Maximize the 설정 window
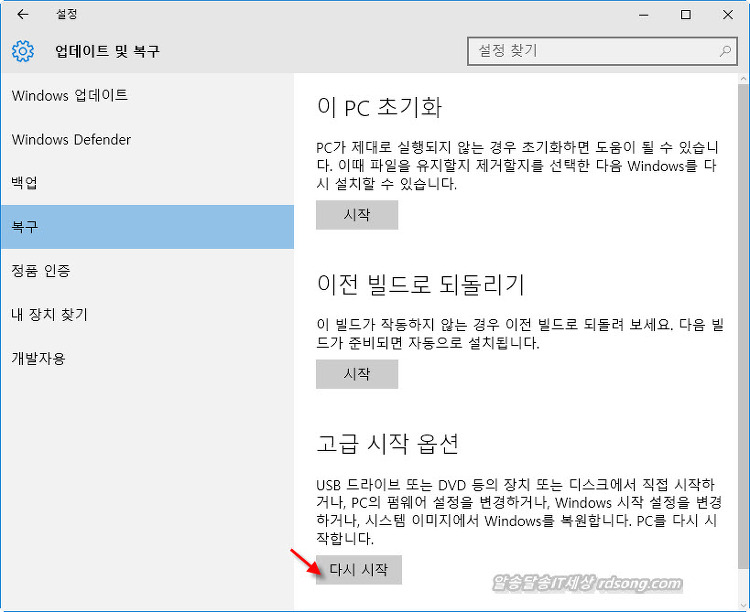750x612 pixels. point(685,15)
